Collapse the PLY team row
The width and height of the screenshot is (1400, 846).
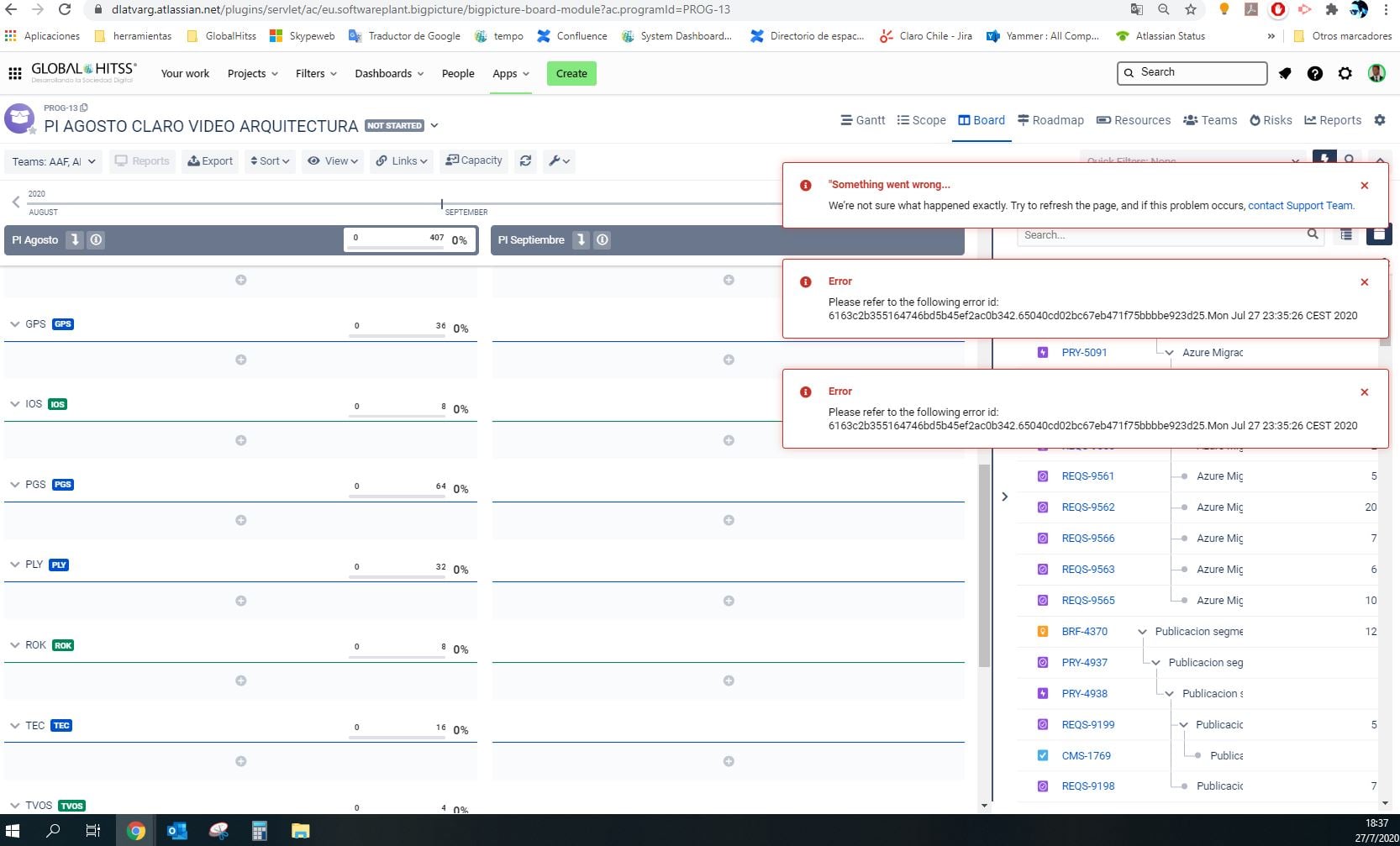click(x=14, y=565)
